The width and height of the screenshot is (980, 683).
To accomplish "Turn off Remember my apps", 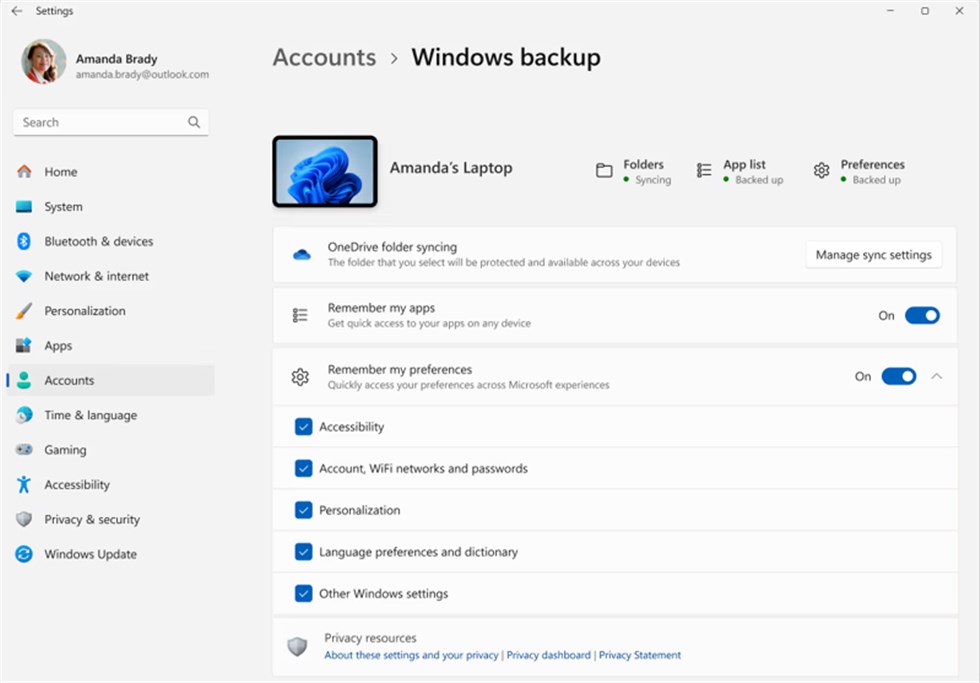I will (x=922, y=314).
